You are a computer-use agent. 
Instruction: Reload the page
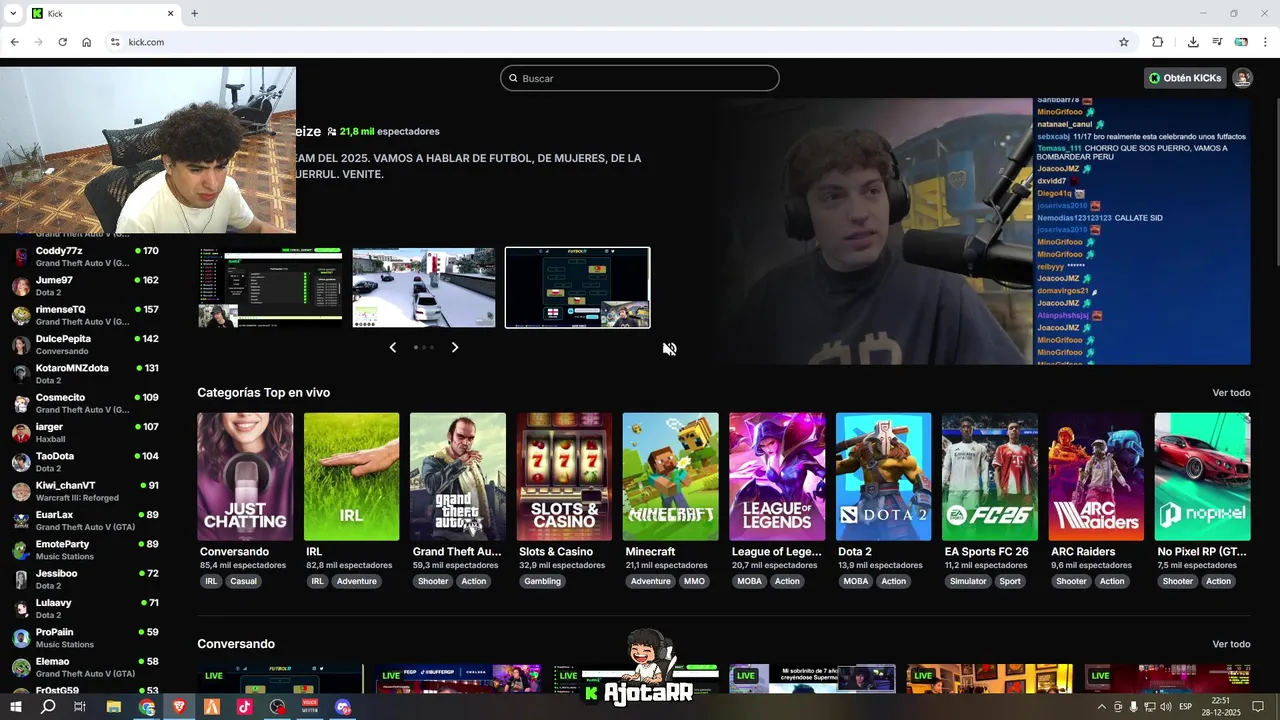point(62,42)
